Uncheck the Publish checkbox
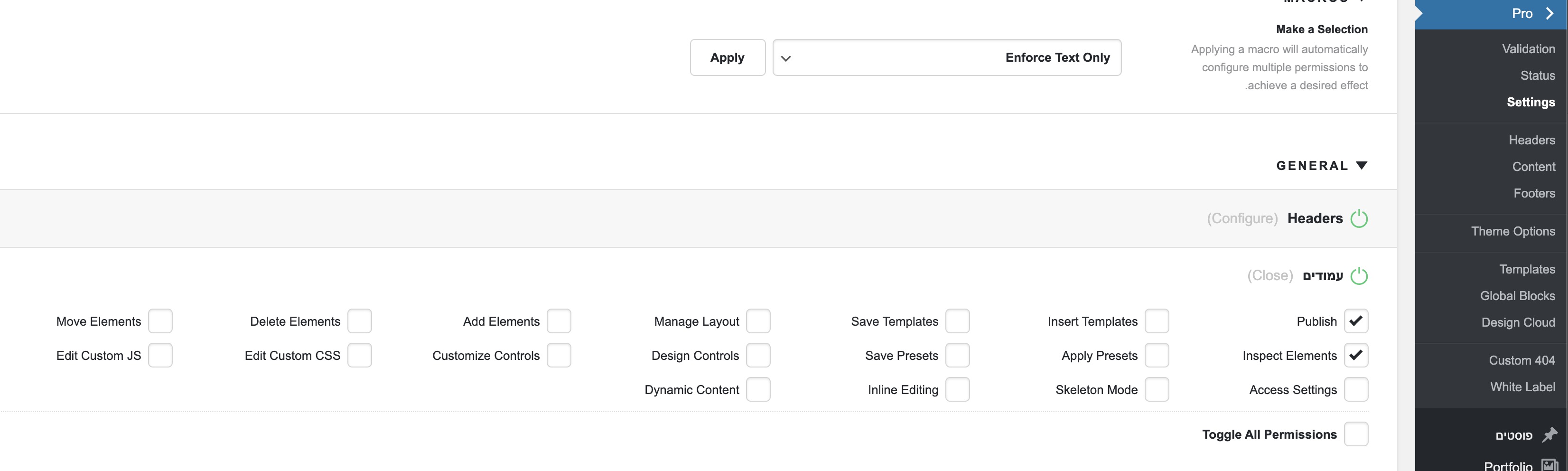1568x471 pixels. tap(1355, 321)
